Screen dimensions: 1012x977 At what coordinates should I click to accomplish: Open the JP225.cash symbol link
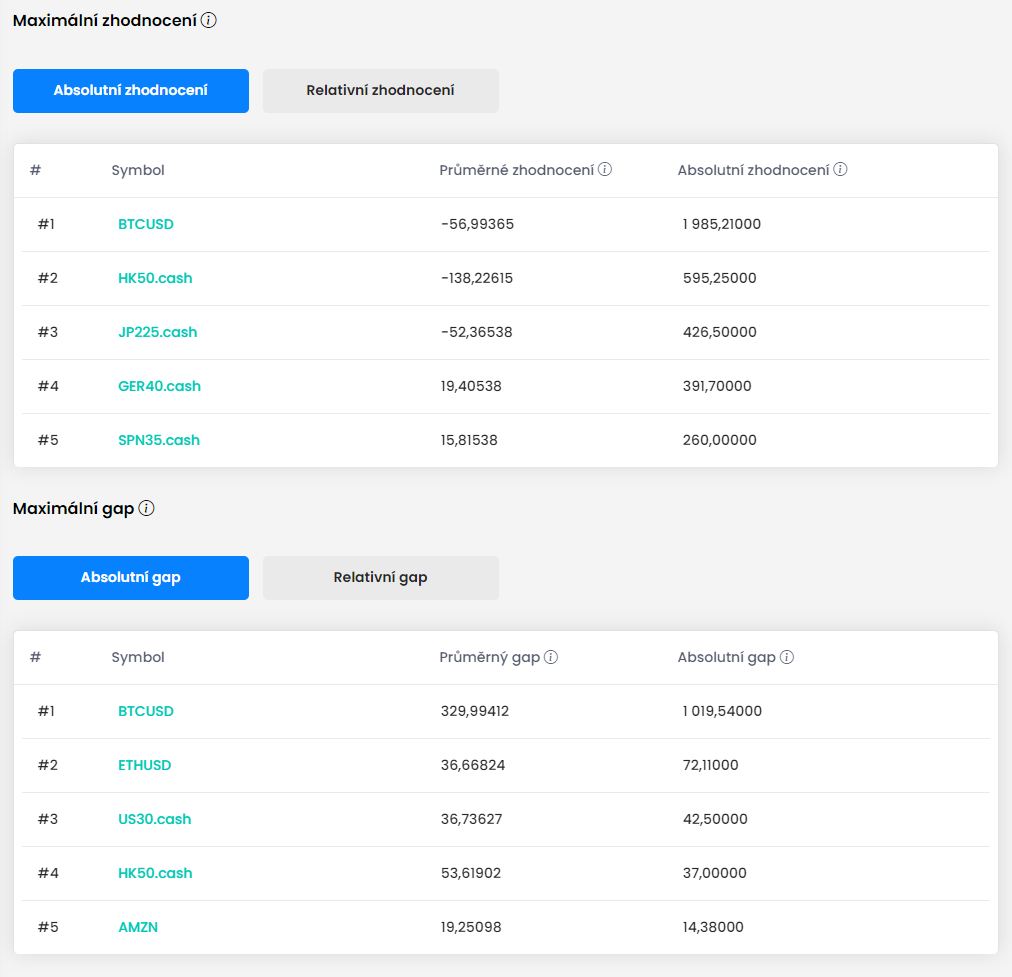[x=158, y=332]
